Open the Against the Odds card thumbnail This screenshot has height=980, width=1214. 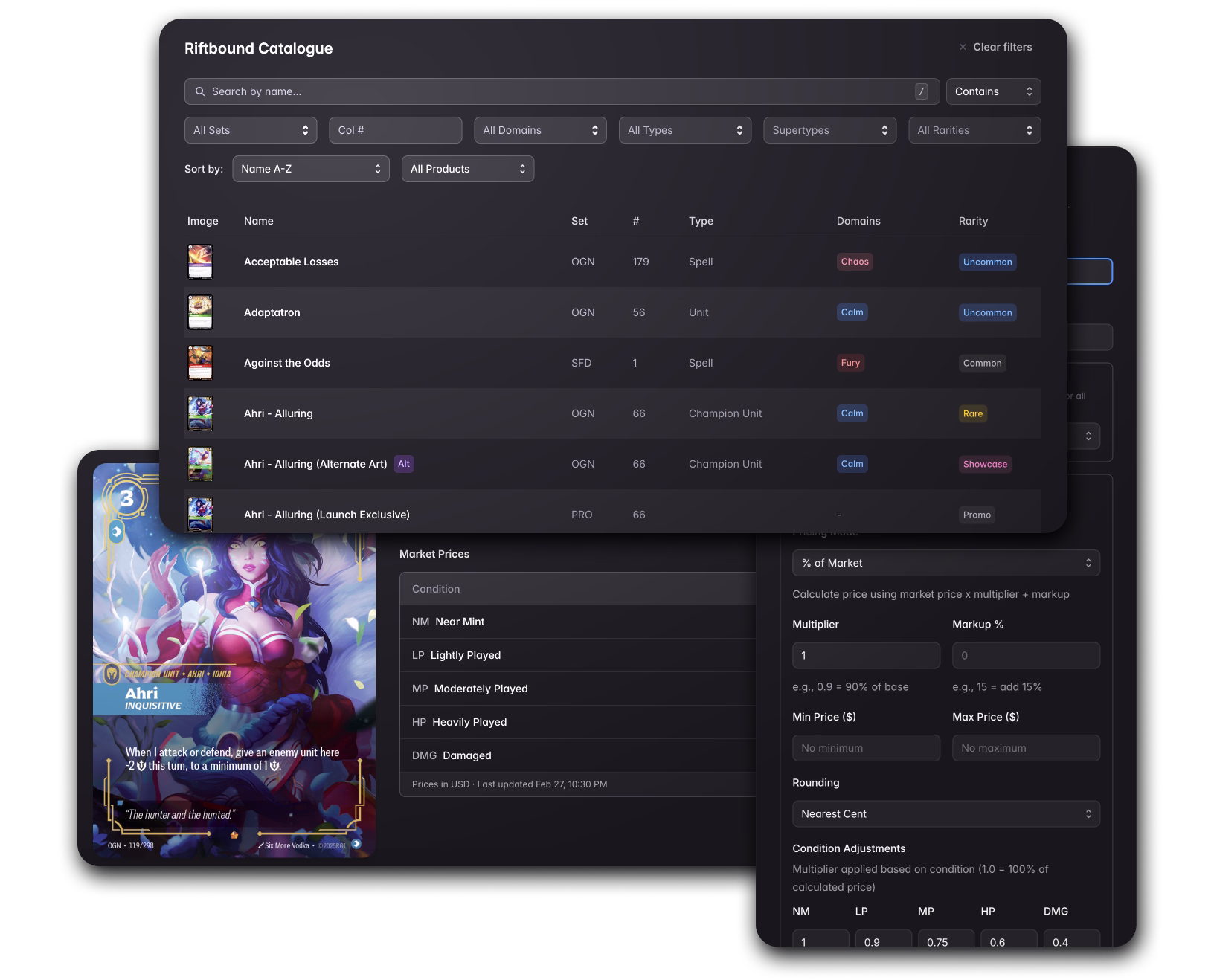pos(200,363)
